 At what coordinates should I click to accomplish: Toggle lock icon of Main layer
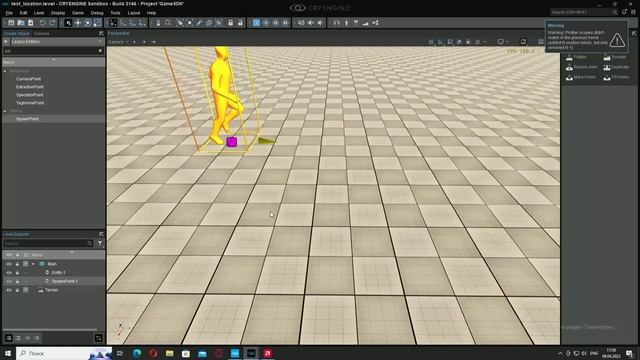[x=17, y=264]
